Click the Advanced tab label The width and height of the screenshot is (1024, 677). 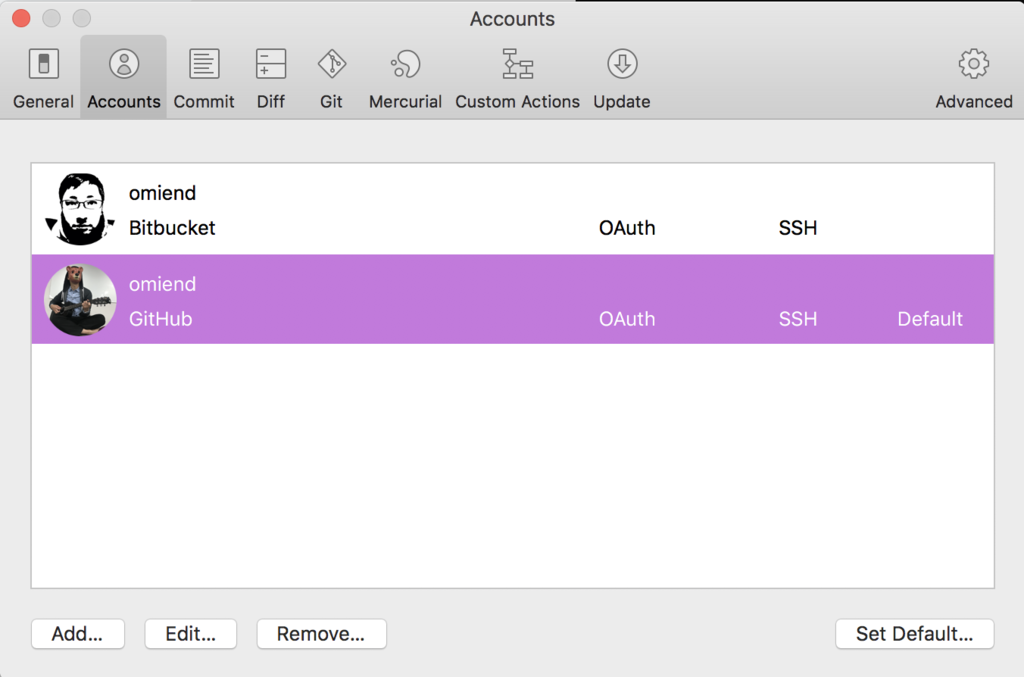[x=974, y=102]
